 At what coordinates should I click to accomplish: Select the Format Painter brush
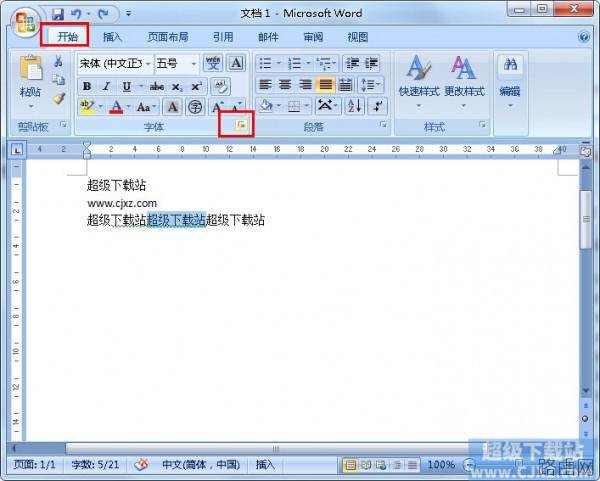coord(59,98)
